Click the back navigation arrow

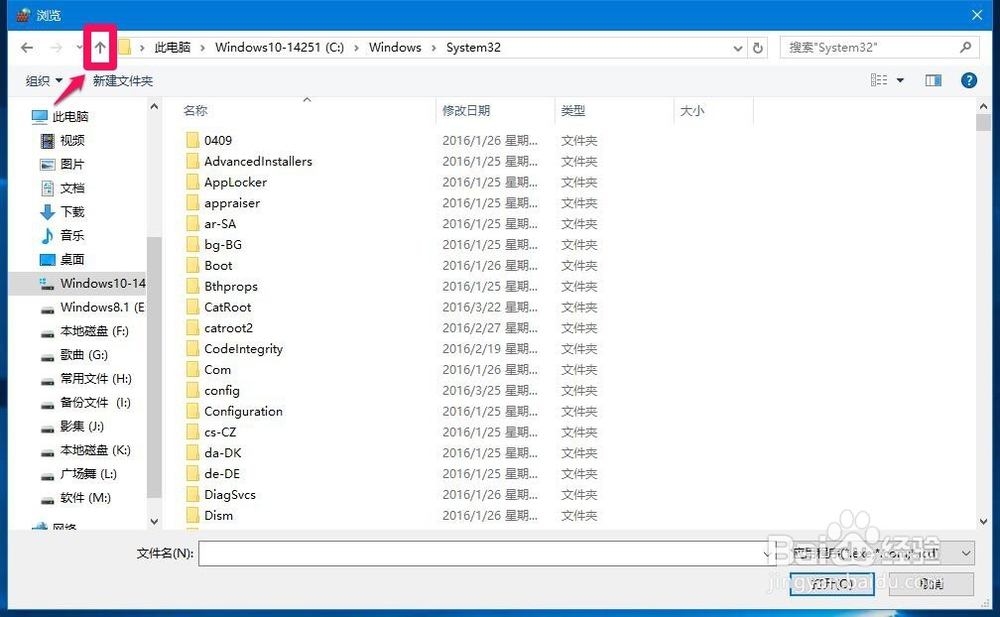(26, 47)
